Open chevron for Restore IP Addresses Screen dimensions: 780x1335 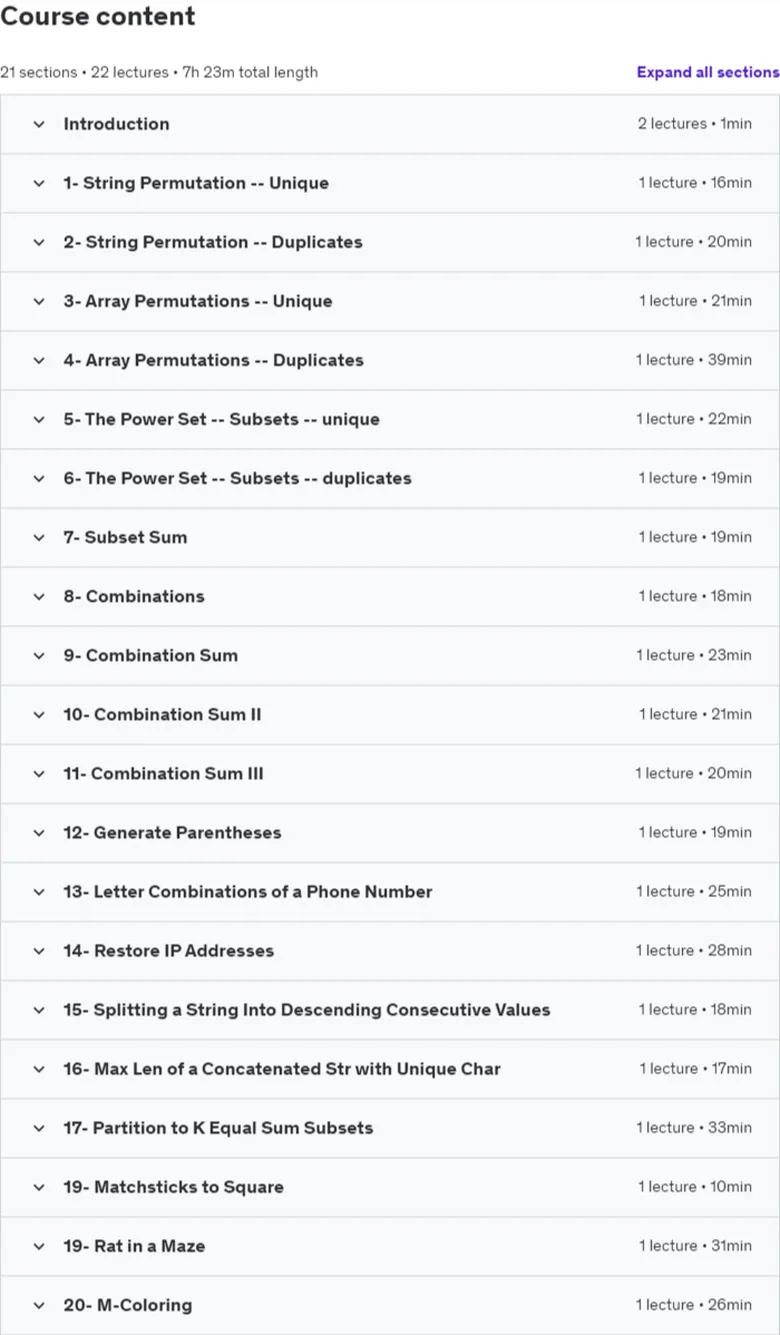tap(39, 950)
